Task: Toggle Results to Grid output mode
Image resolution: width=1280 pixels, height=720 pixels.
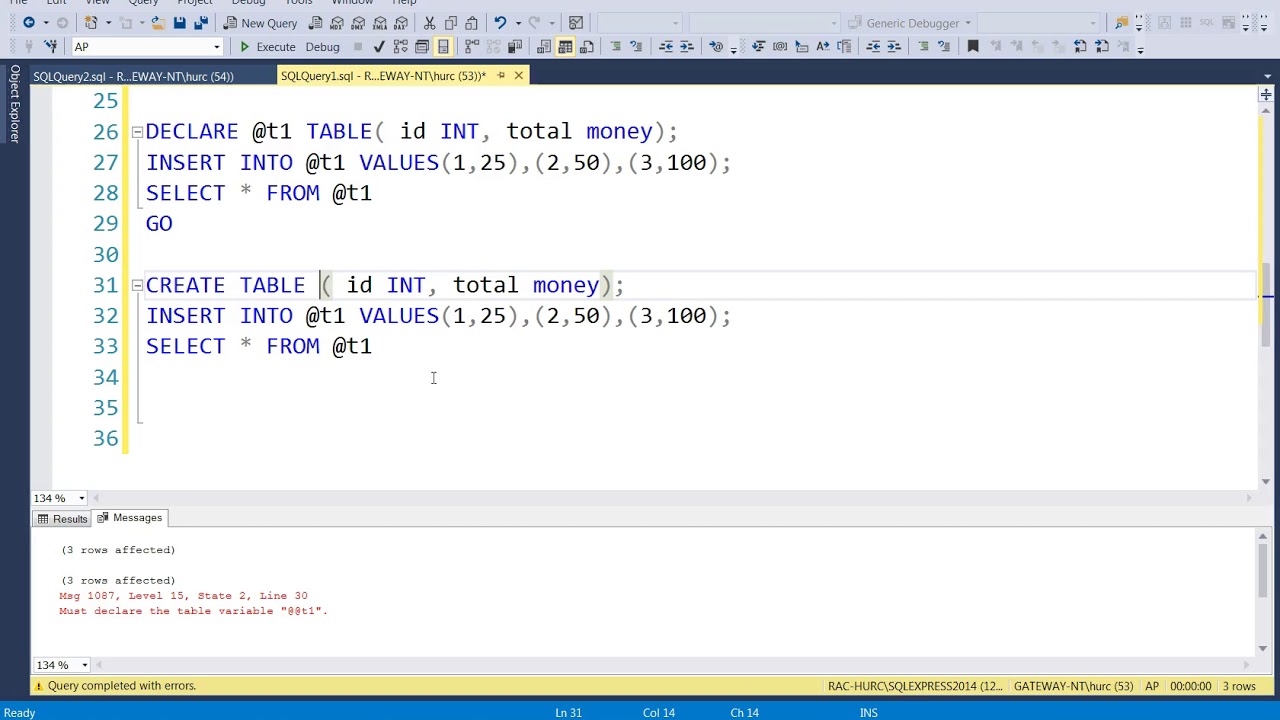Action: pyautogui.click(x=565, y=46)
